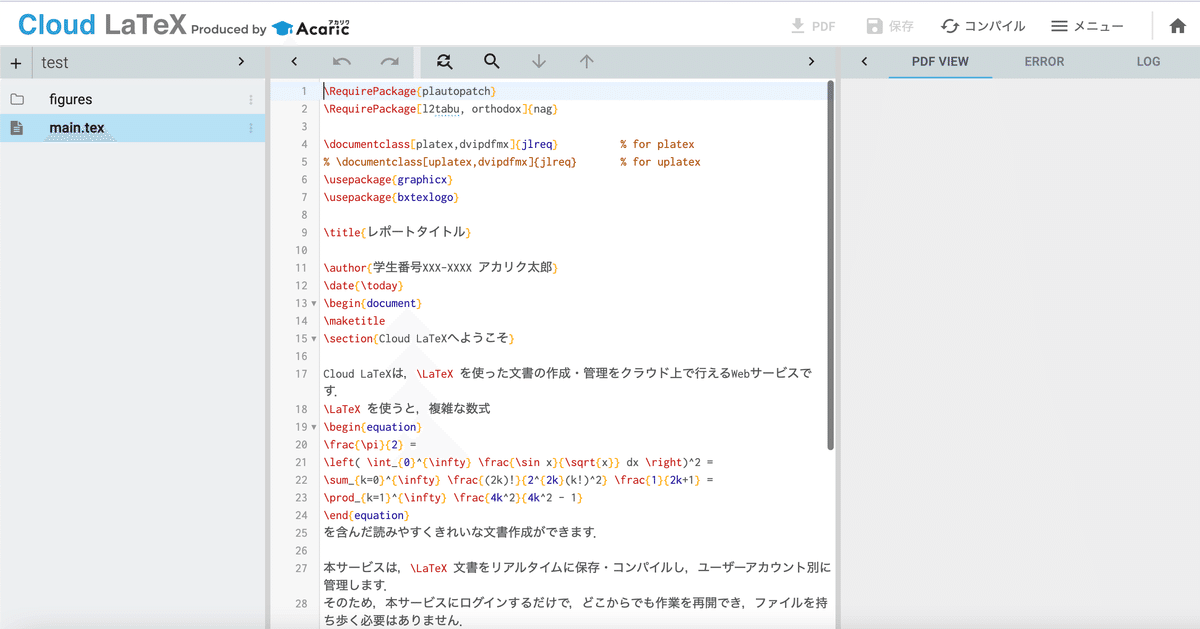Image resolution: width=1200 pixels, height=629 pixels.
Task: Click the folder icon beside figures
Action: click(x=17, y=99)
